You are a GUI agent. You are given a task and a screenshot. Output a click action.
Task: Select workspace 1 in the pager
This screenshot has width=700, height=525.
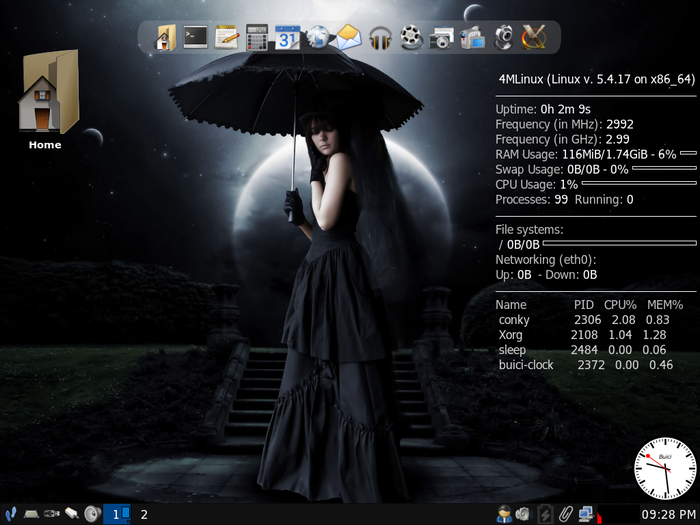click(x=117, y=514)
